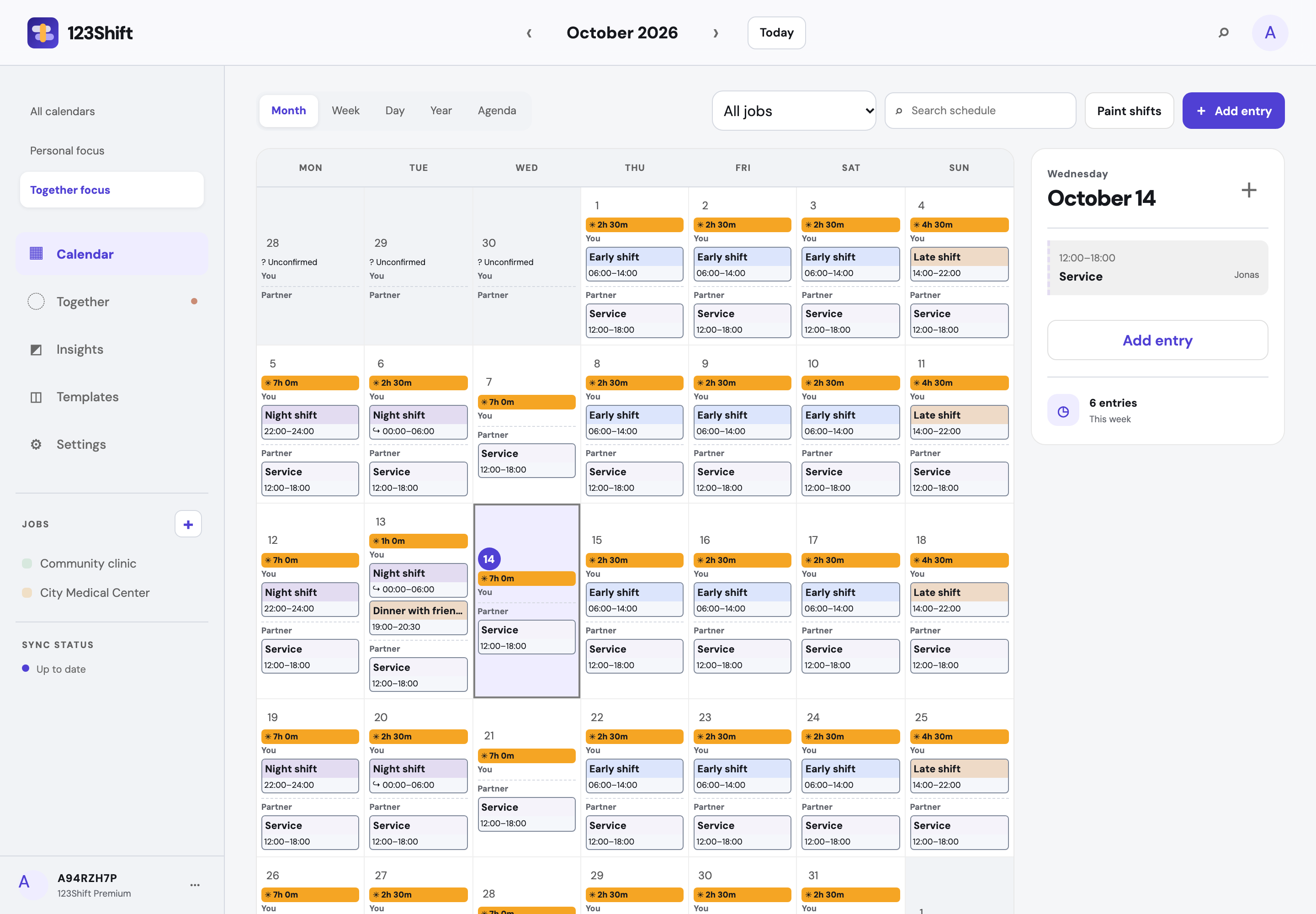Open the header search icon
This screenshot has width=1316, height=914.
tap(1223, 32)
